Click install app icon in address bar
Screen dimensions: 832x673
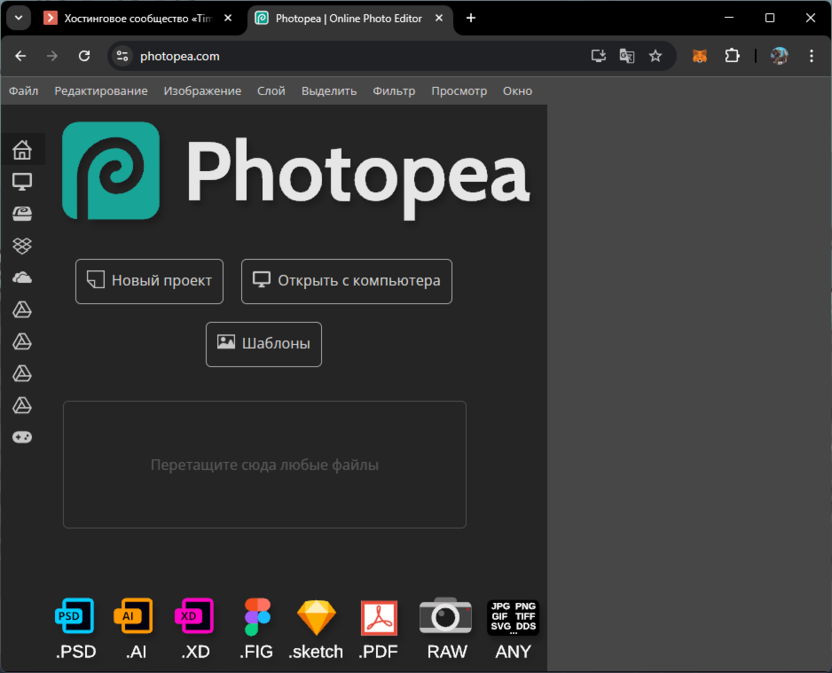599,56
